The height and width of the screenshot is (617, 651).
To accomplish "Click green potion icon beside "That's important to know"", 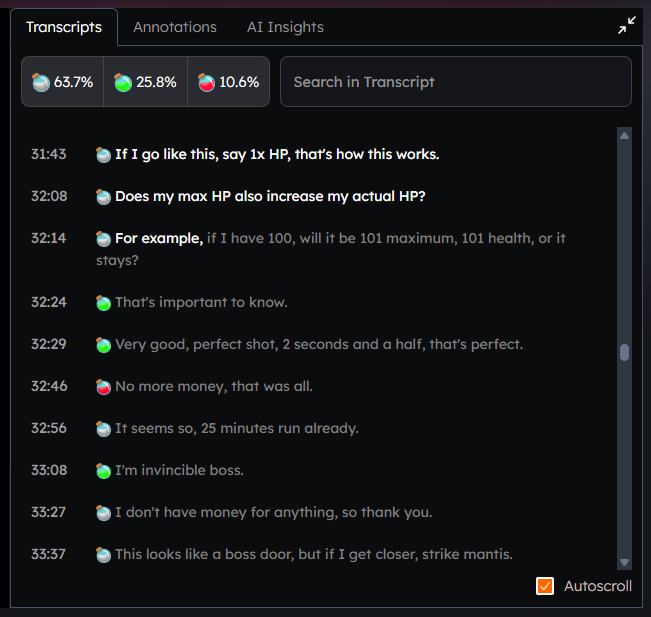I will coord(103,302).
